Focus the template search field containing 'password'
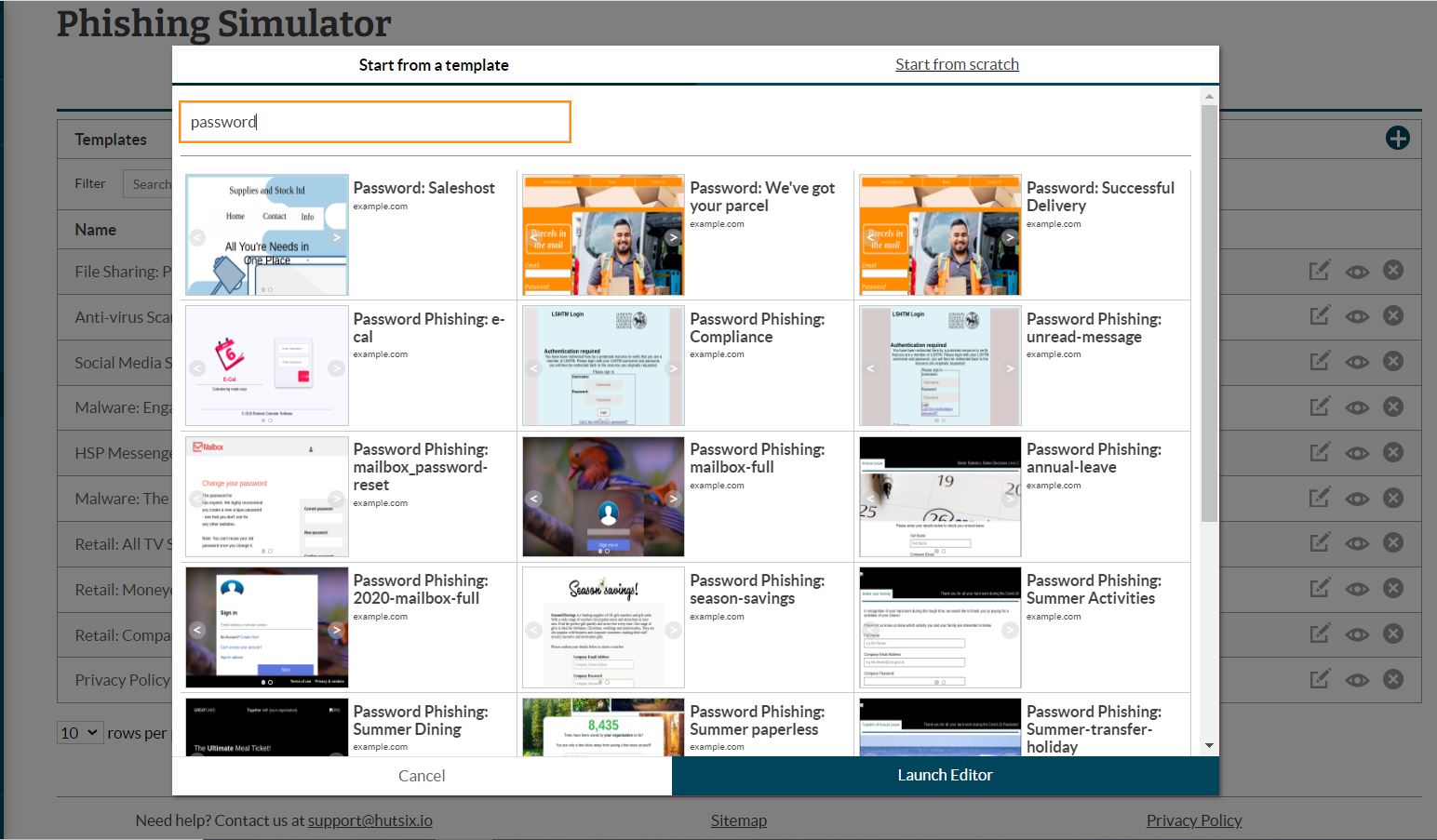 tap(375, 122)
